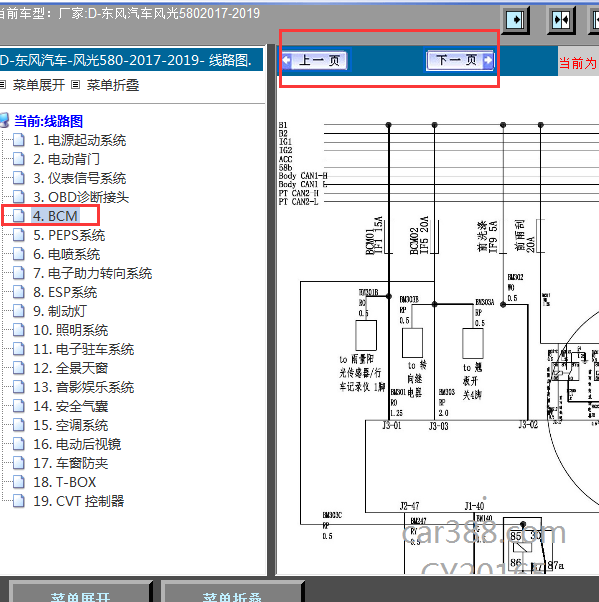The image size is (599, 602).
Task: Click the right-arrow panel toolbar icon
Action: [515, 20]
